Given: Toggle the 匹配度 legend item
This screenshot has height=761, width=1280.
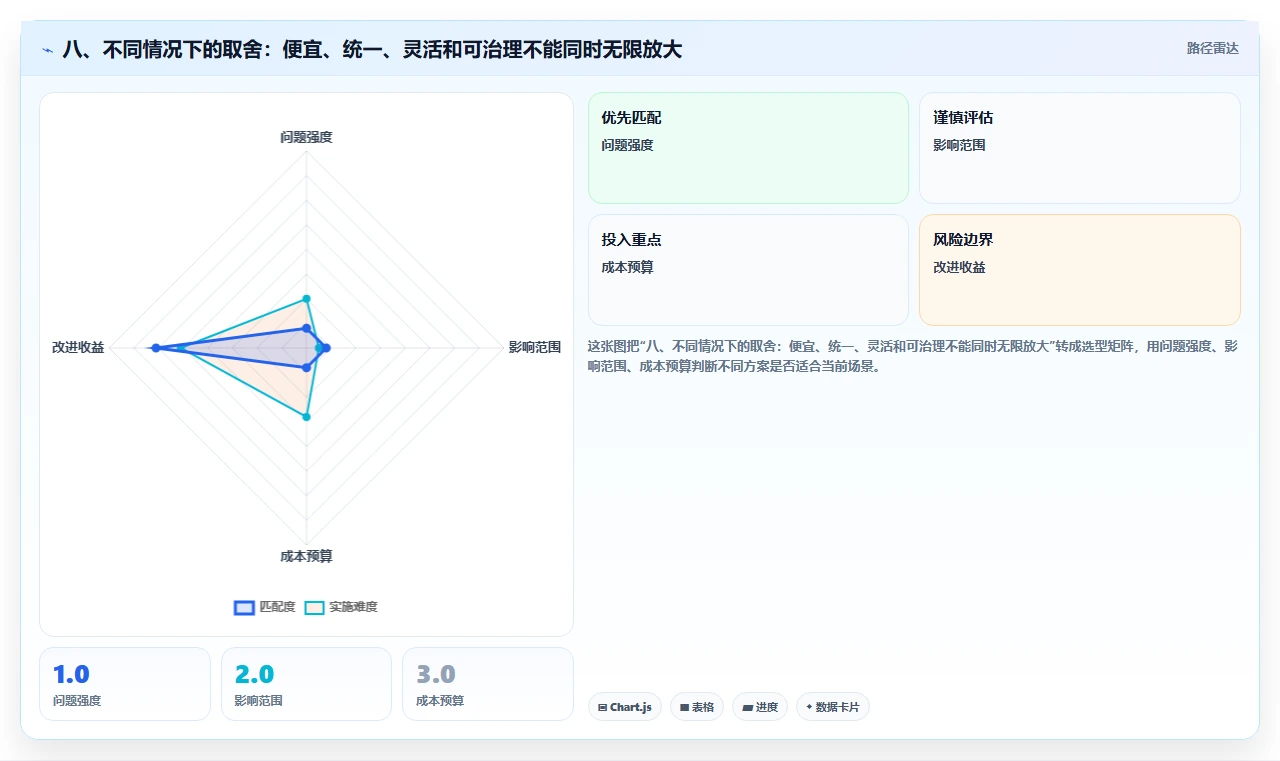Looking at the screenshot, I should coord(264,607).
